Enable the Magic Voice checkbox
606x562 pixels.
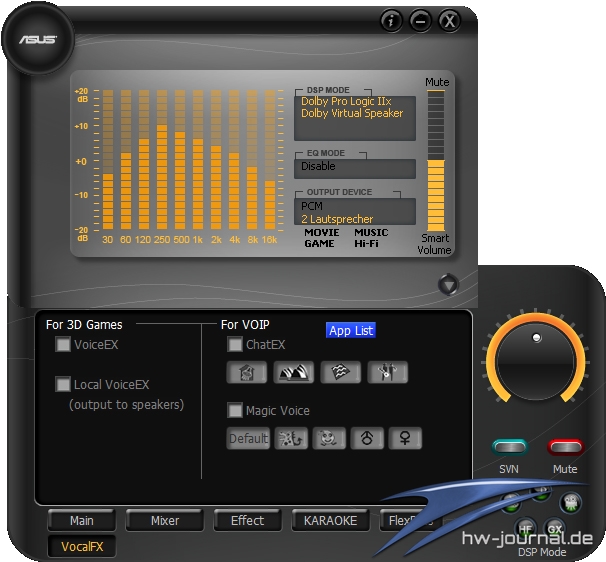235,410
